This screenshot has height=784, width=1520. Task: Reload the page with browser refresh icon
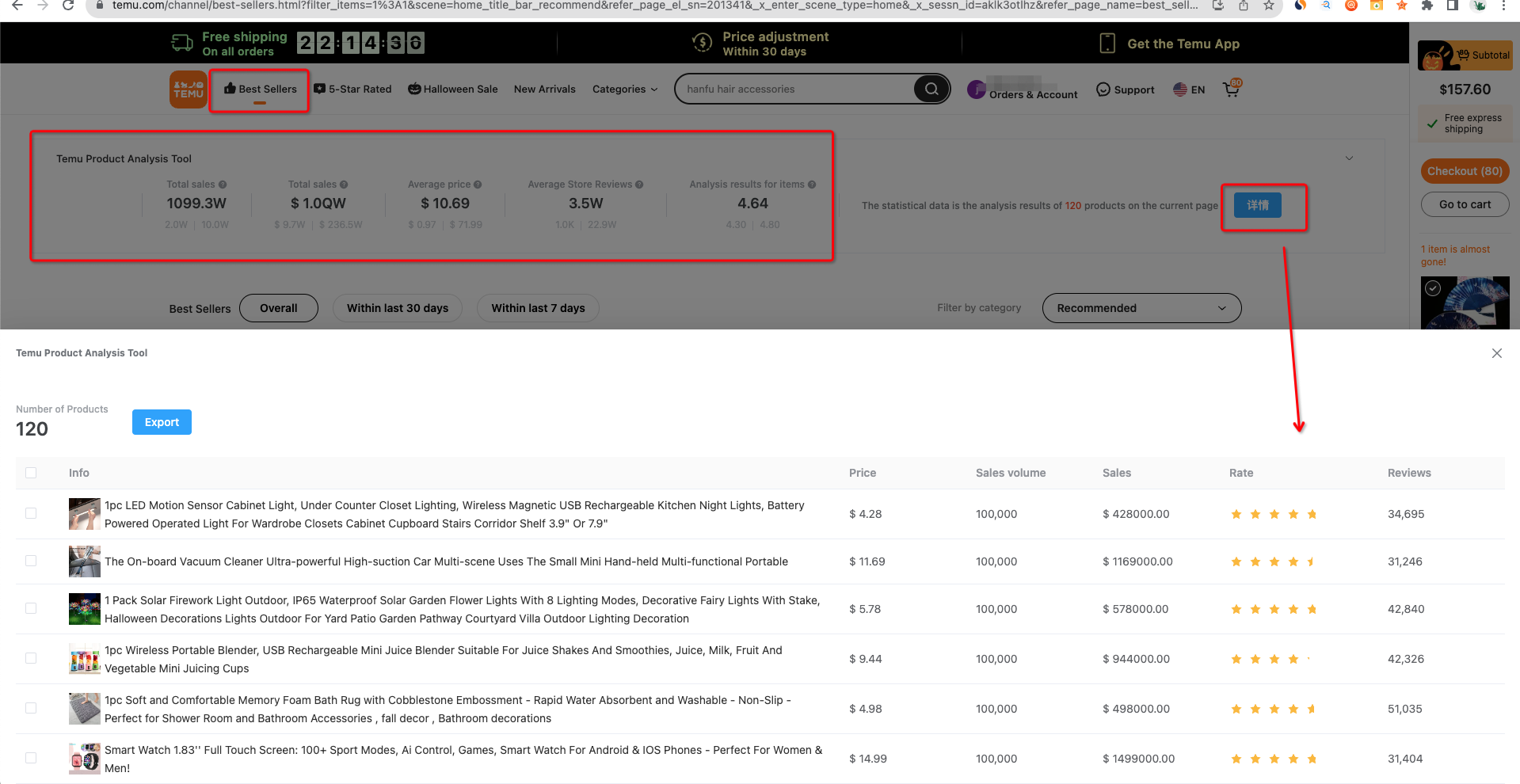68,6
